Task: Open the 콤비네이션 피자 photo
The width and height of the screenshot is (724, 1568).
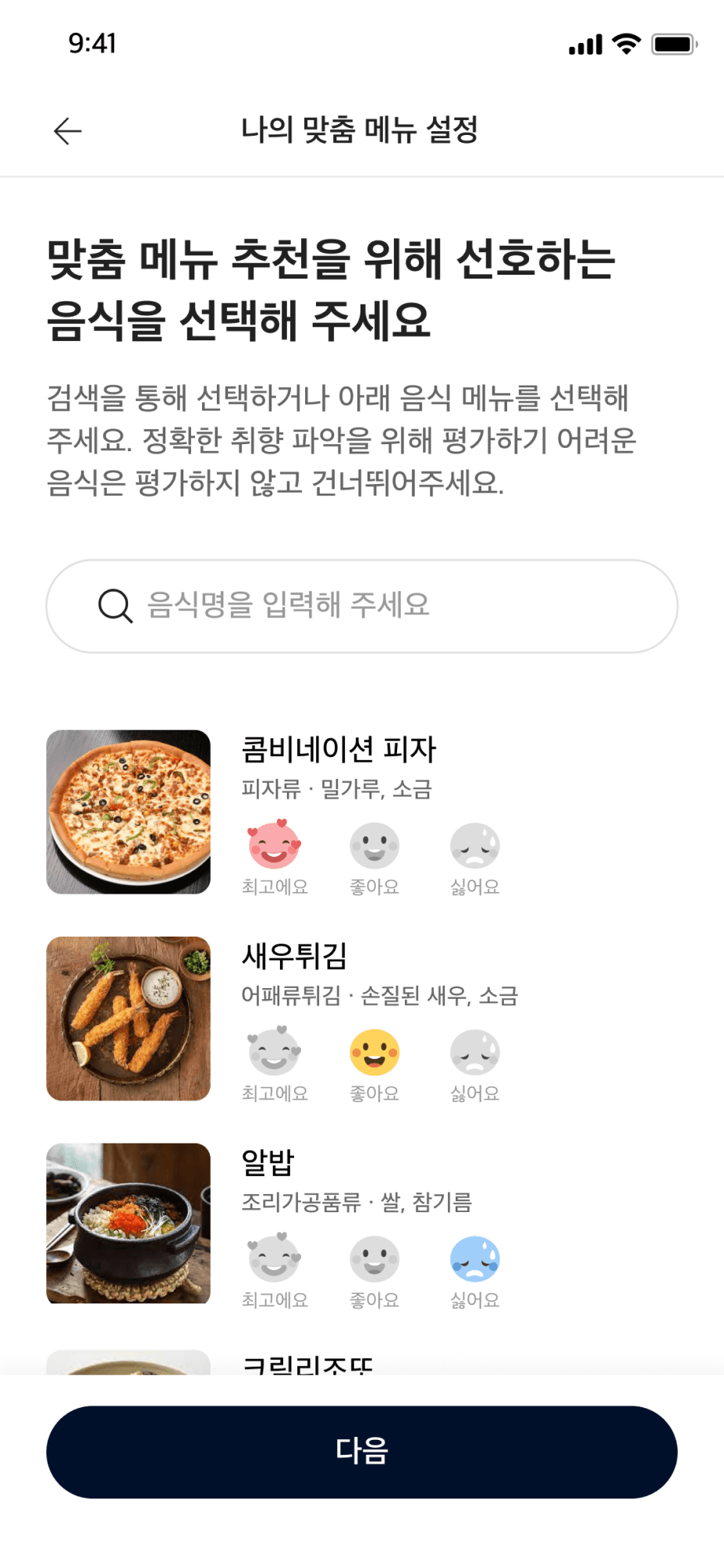Action: (129, 812)
